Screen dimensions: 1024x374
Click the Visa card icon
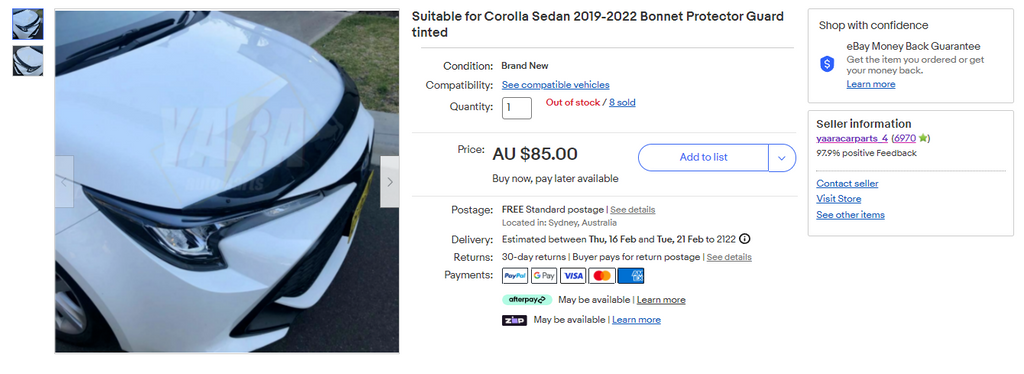573,276
